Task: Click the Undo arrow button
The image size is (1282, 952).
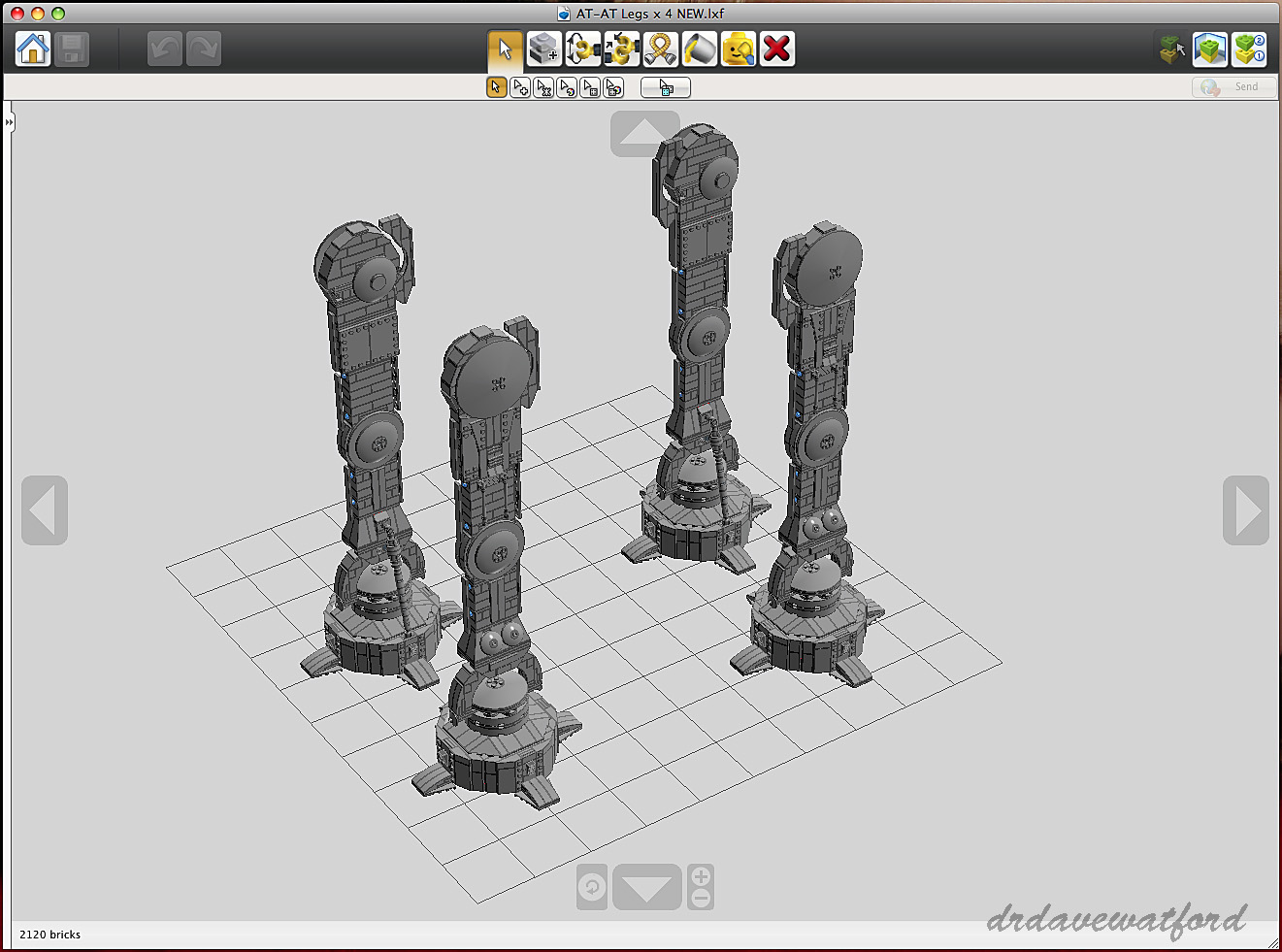Action: tap(165, 49)
